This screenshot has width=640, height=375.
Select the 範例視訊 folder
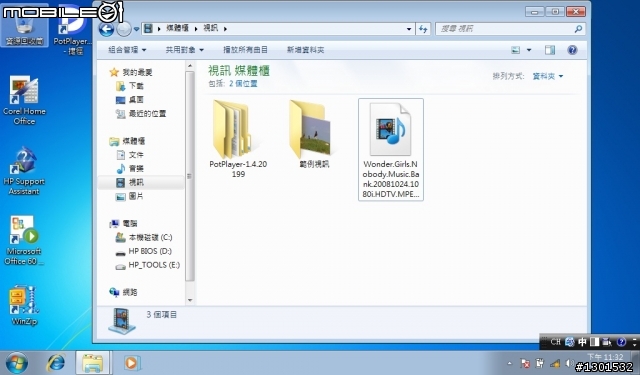314,135
